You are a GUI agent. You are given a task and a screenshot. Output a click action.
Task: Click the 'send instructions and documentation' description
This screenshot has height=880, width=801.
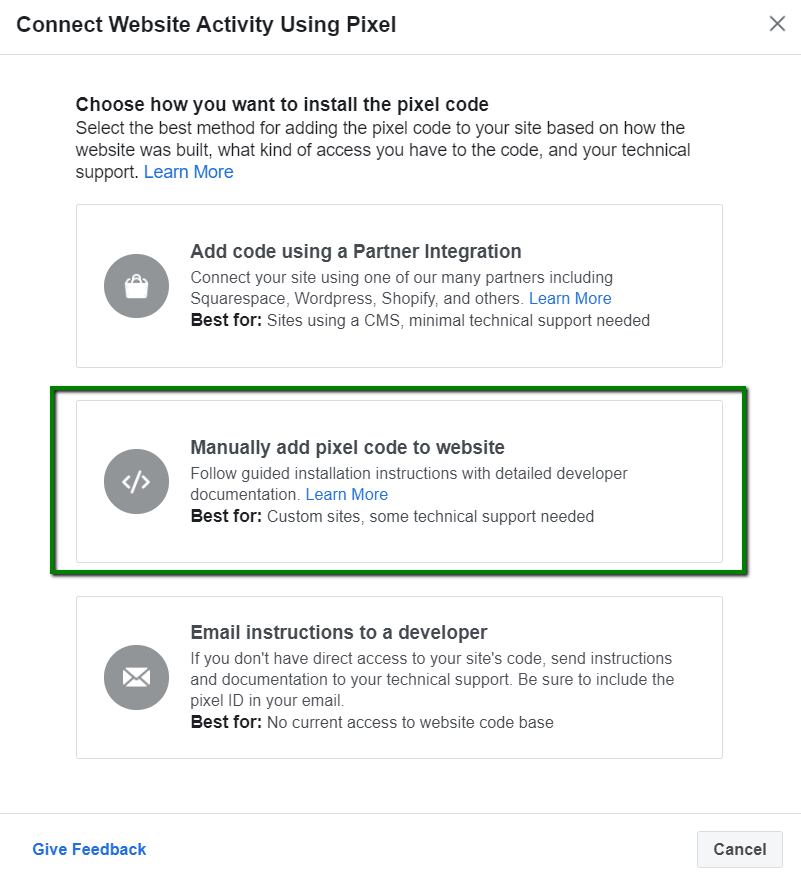[430, 669]
